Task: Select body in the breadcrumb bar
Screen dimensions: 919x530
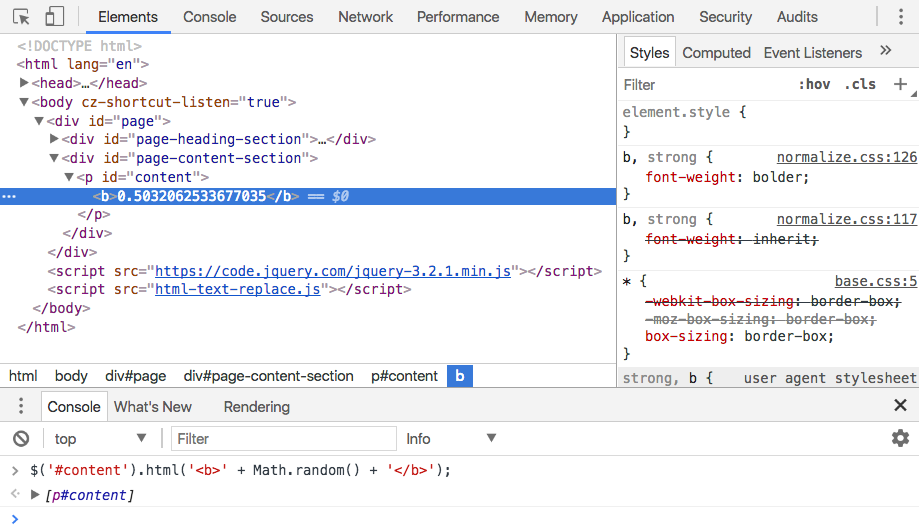Action: click(x=71, y=376)
